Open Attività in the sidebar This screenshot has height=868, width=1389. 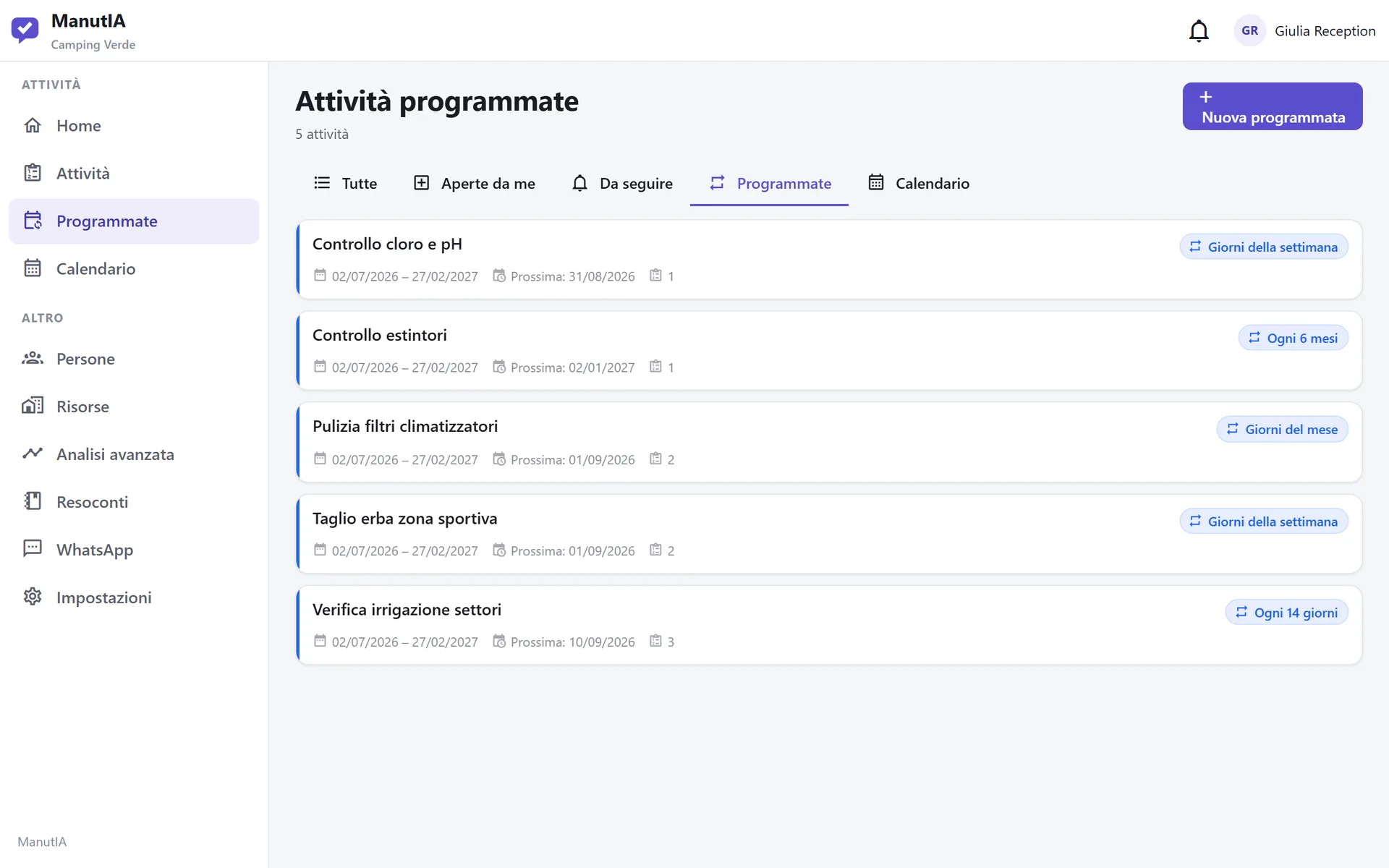(x=134, y=174)
